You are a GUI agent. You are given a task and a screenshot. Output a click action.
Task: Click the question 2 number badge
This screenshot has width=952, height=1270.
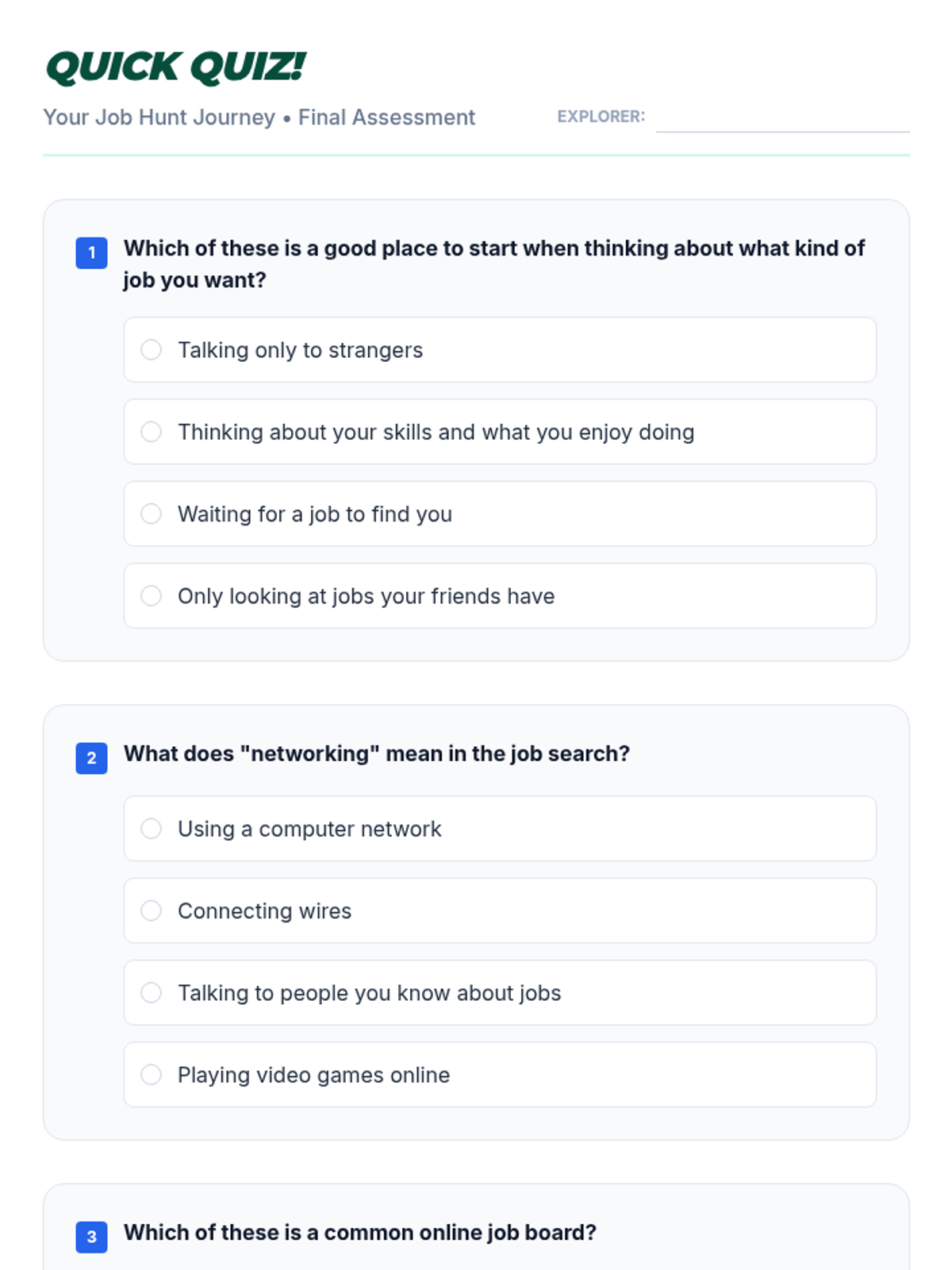coord(91,758)
